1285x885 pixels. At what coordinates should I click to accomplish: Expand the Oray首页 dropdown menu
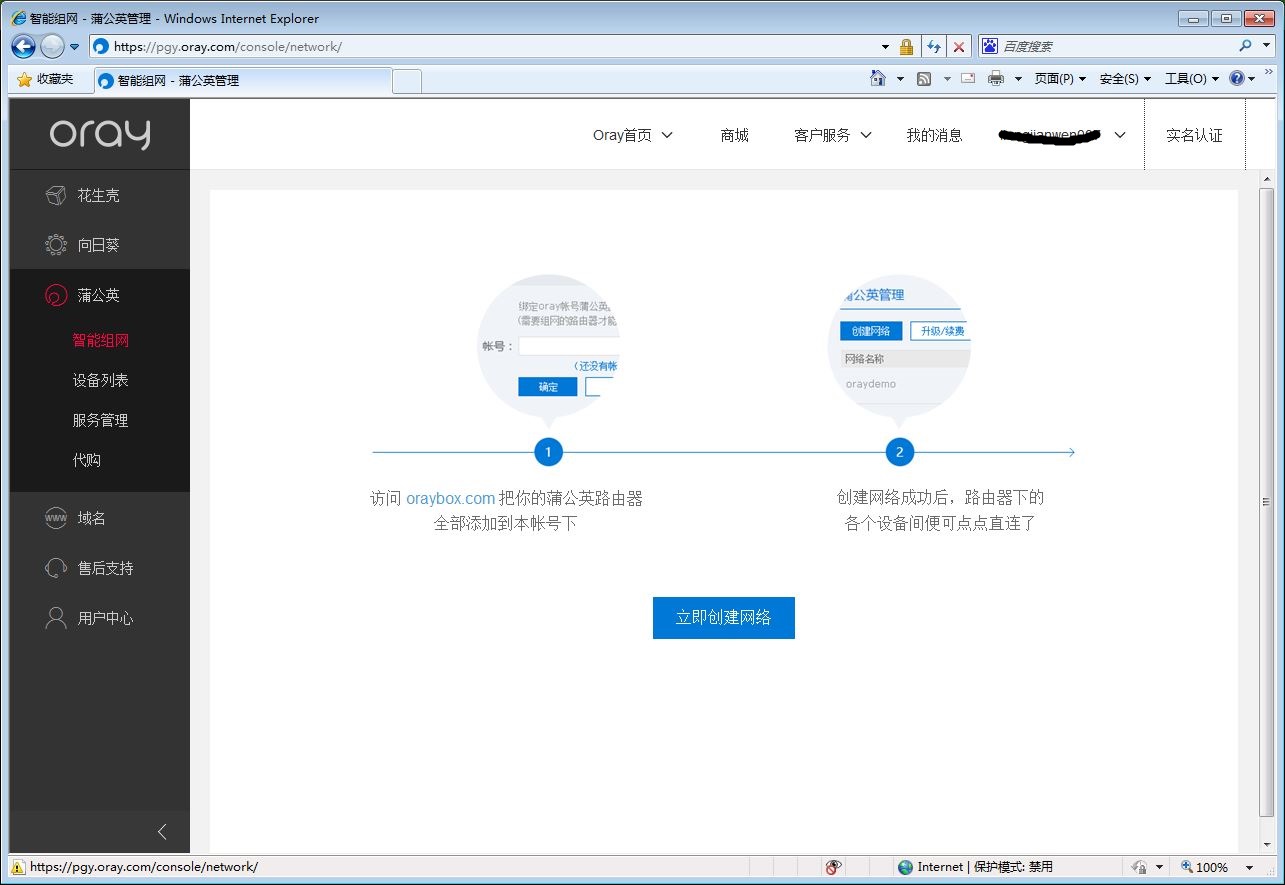[633, 135]
